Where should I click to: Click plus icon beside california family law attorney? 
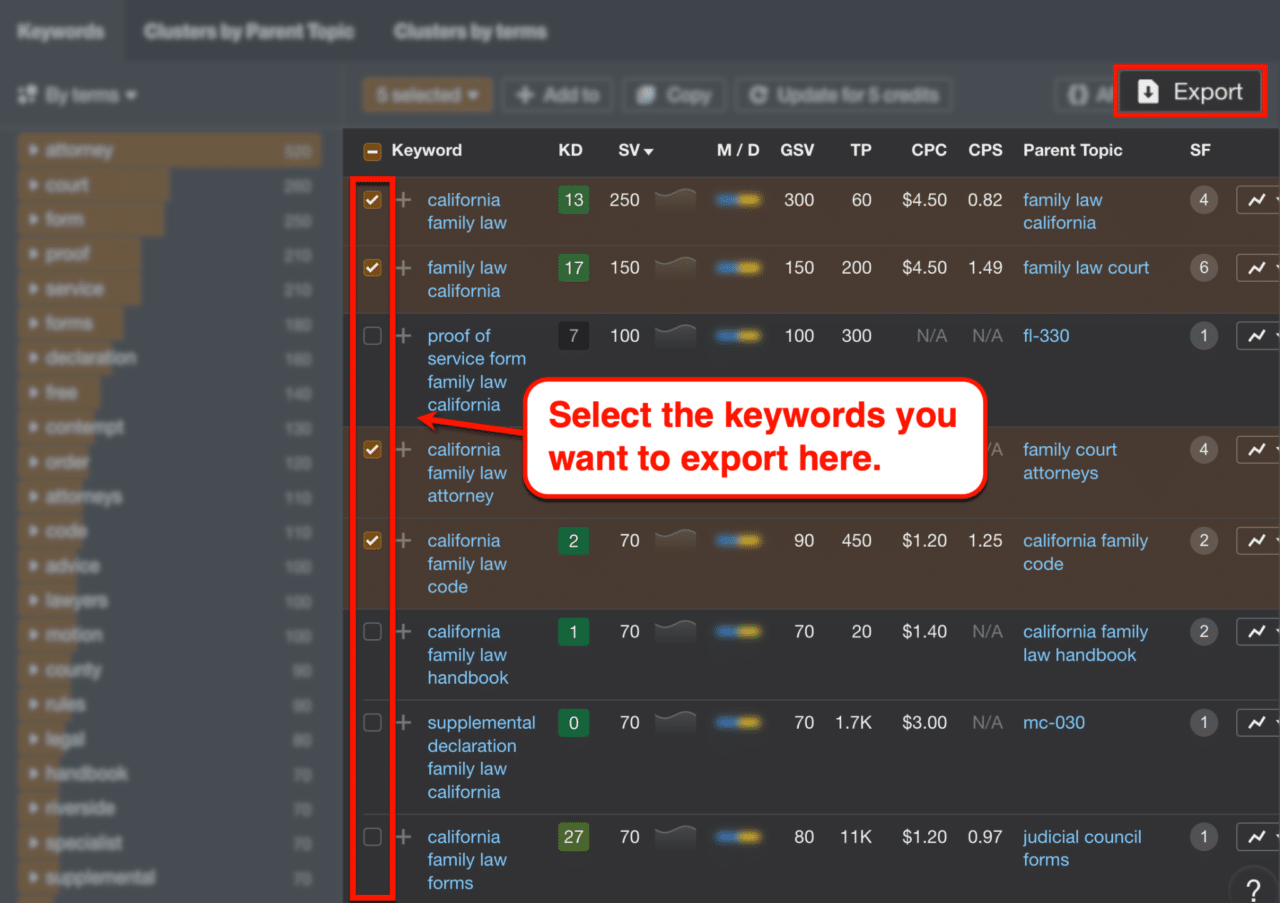(x=404, y=450)
